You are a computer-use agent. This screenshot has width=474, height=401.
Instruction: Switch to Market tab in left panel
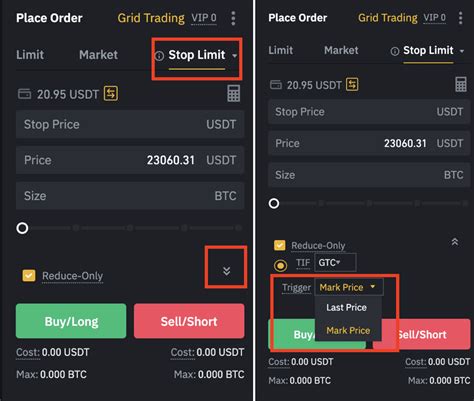98,55
